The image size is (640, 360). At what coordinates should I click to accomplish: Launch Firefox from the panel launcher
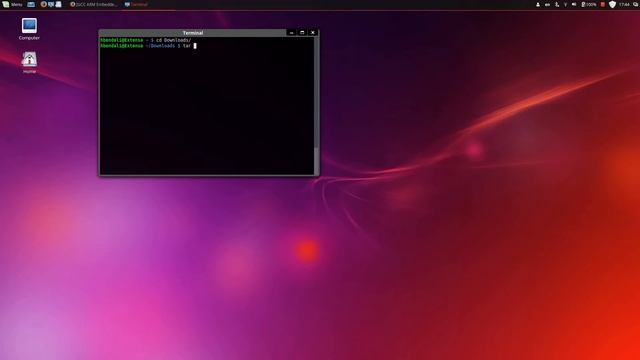click(44, 4)
